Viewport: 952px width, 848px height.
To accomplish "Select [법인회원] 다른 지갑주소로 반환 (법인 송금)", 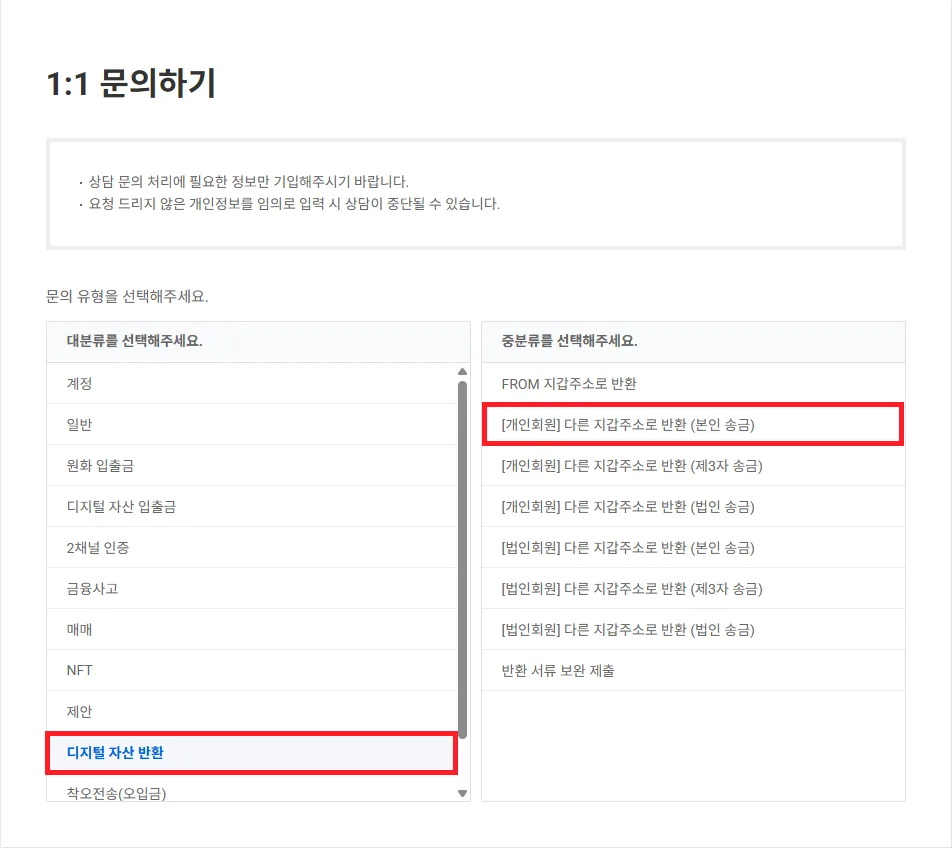I will click(x=693, y=629).
